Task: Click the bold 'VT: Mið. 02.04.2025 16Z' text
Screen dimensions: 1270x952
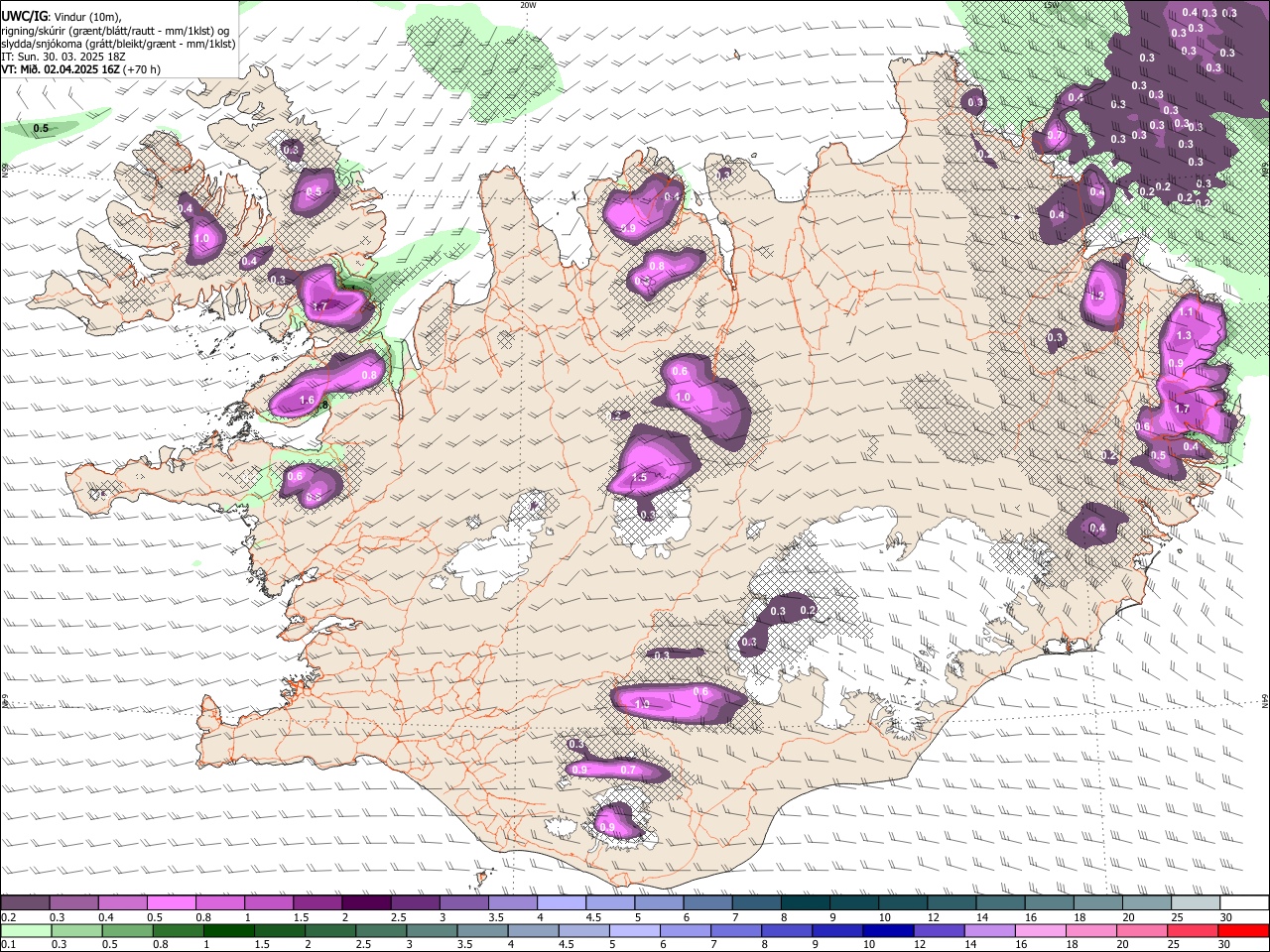Action: 62,69
